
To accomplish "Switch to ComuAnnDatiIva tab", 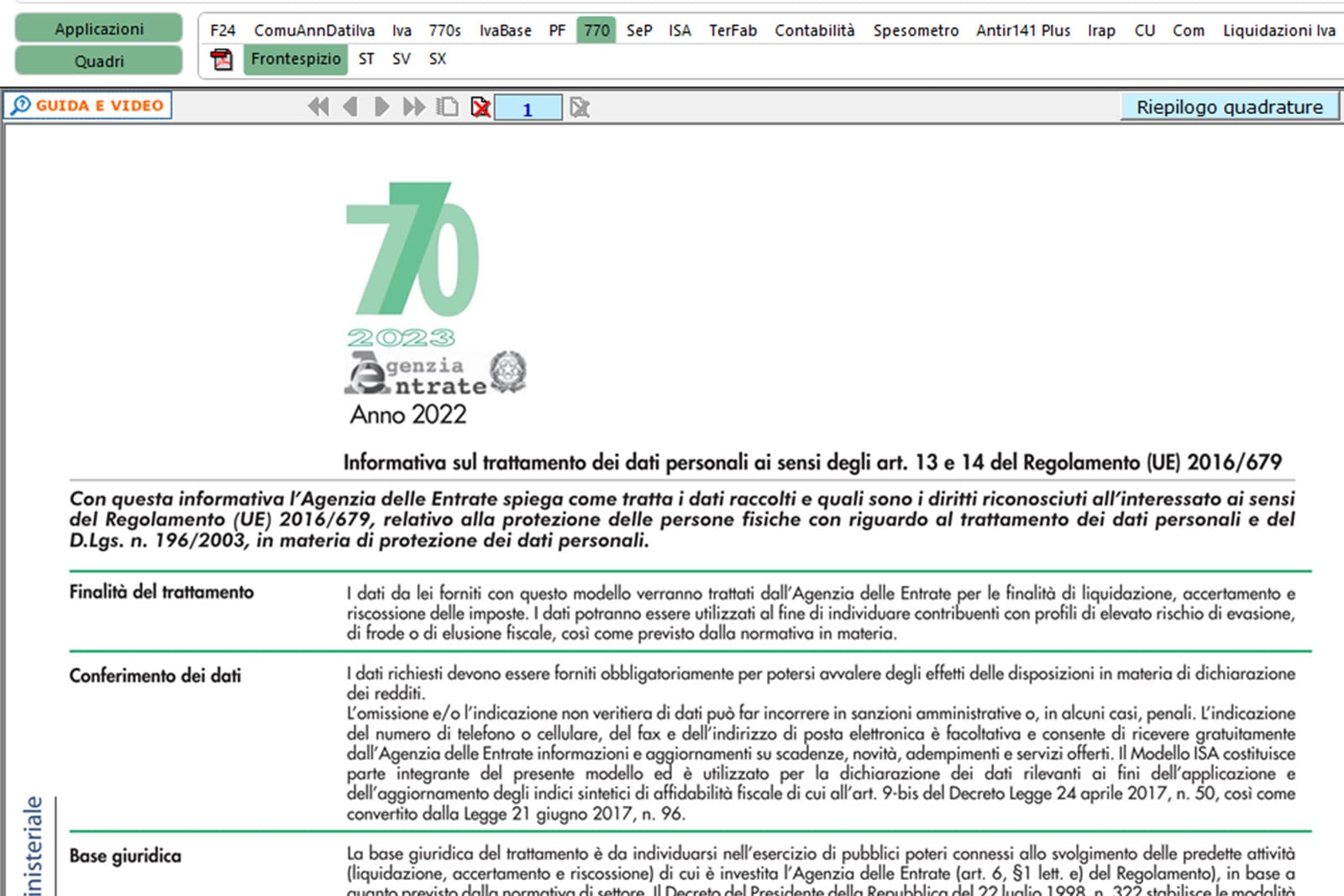I will 314,30.
